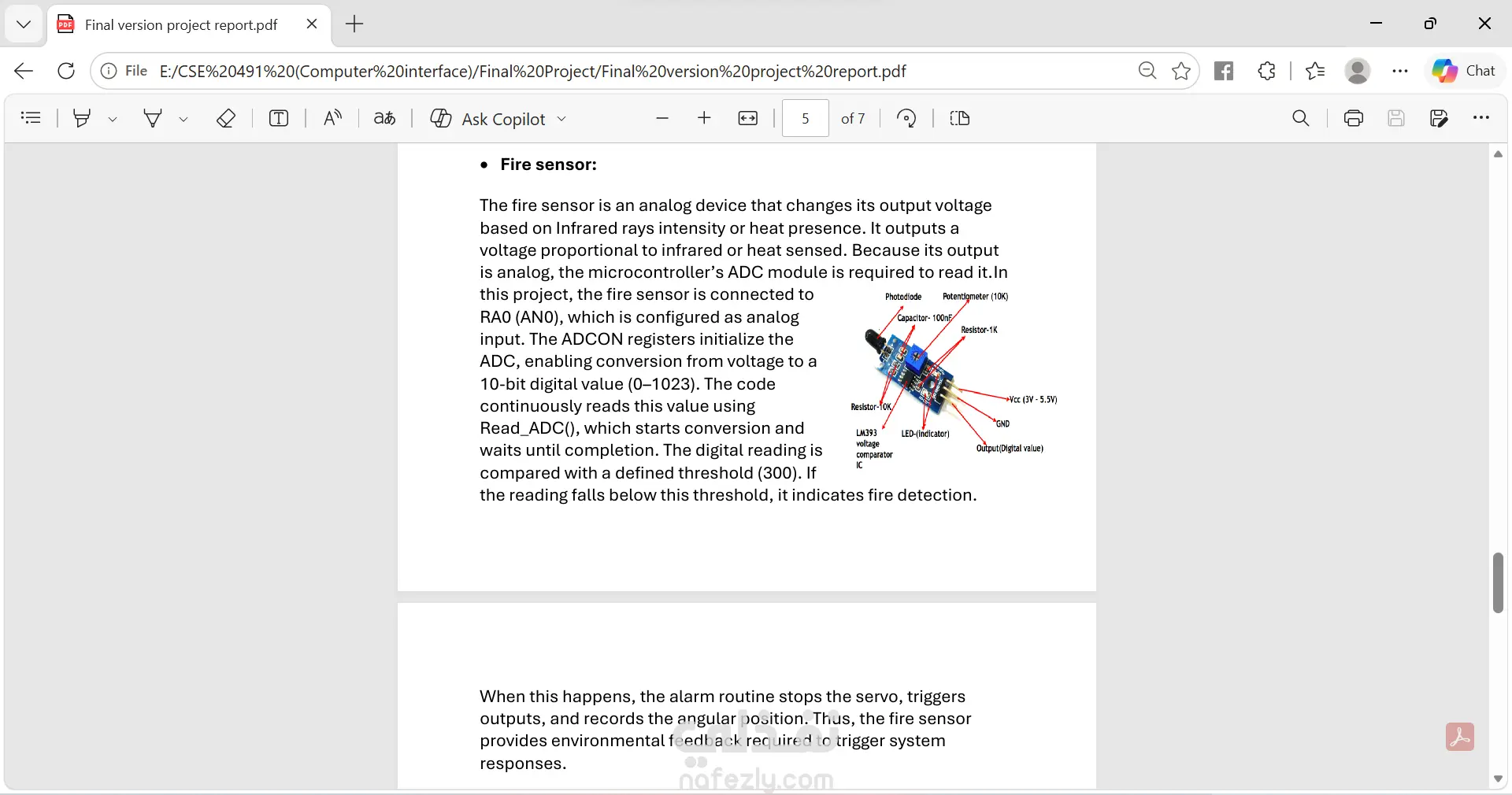Open Ask Copilot for this PDF
The height and width of the screenshot is (795, 1512).
488,119
